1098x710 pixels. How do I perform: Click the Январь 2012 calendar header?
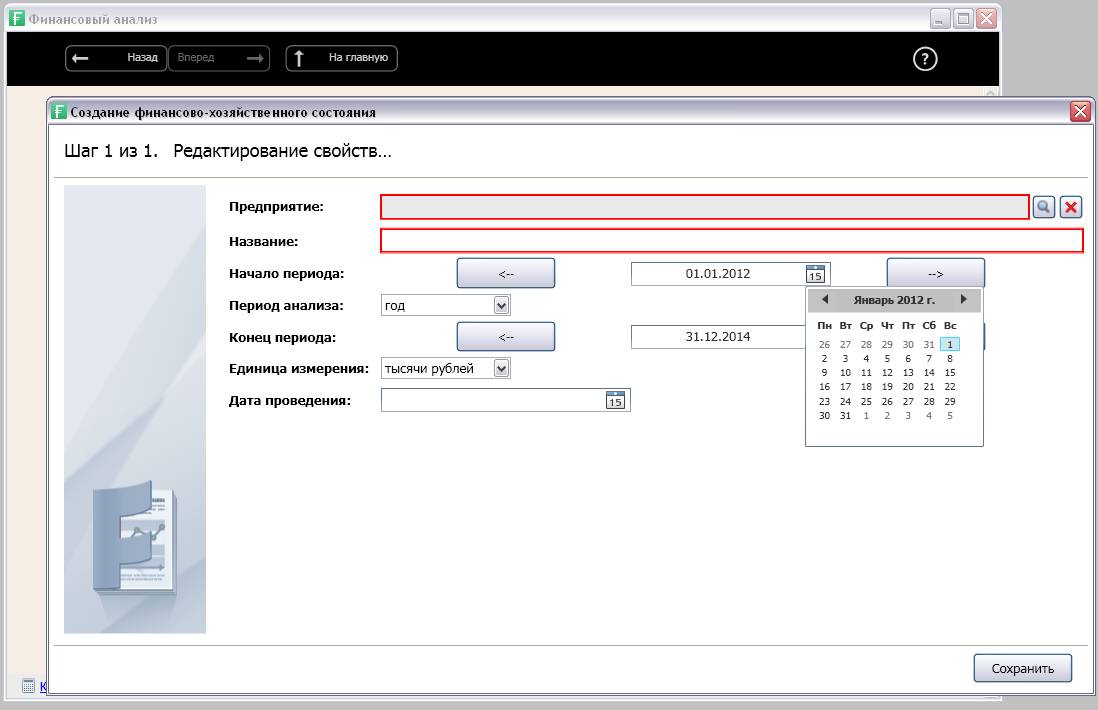pos(894,300)
